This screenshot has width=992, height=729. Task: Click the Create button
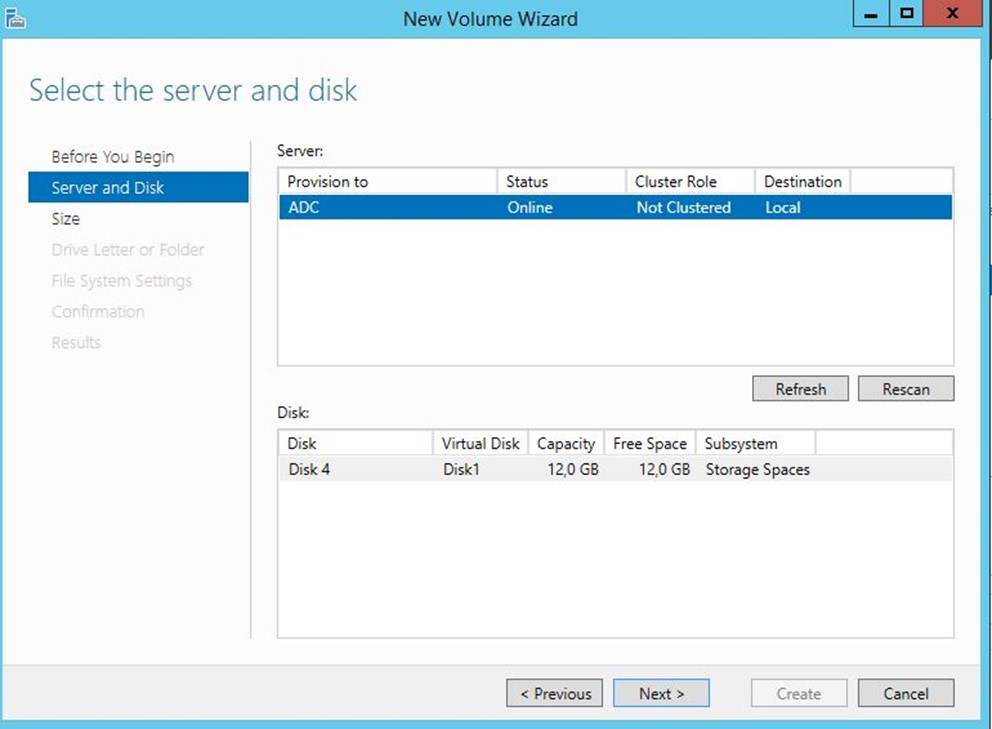pyautogui.click(x=799, y=694)
